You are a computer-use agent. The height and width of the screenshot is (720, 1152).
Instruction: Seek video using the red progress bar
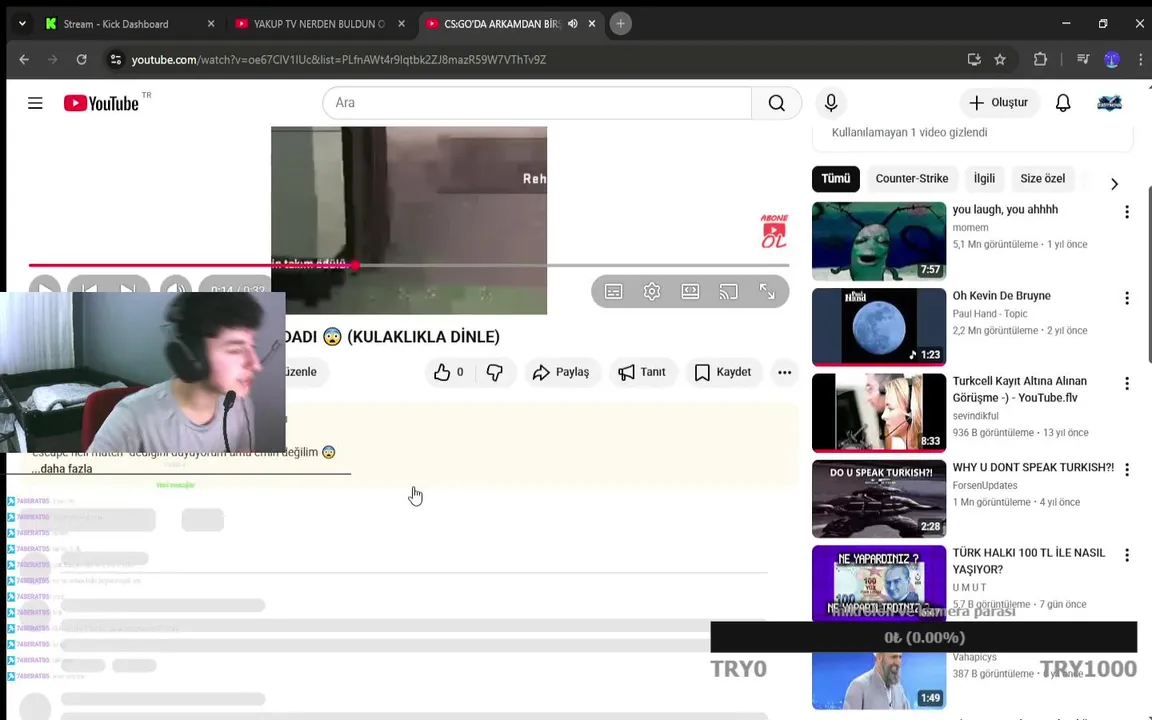pyautogui.click(x=408, y=265)
